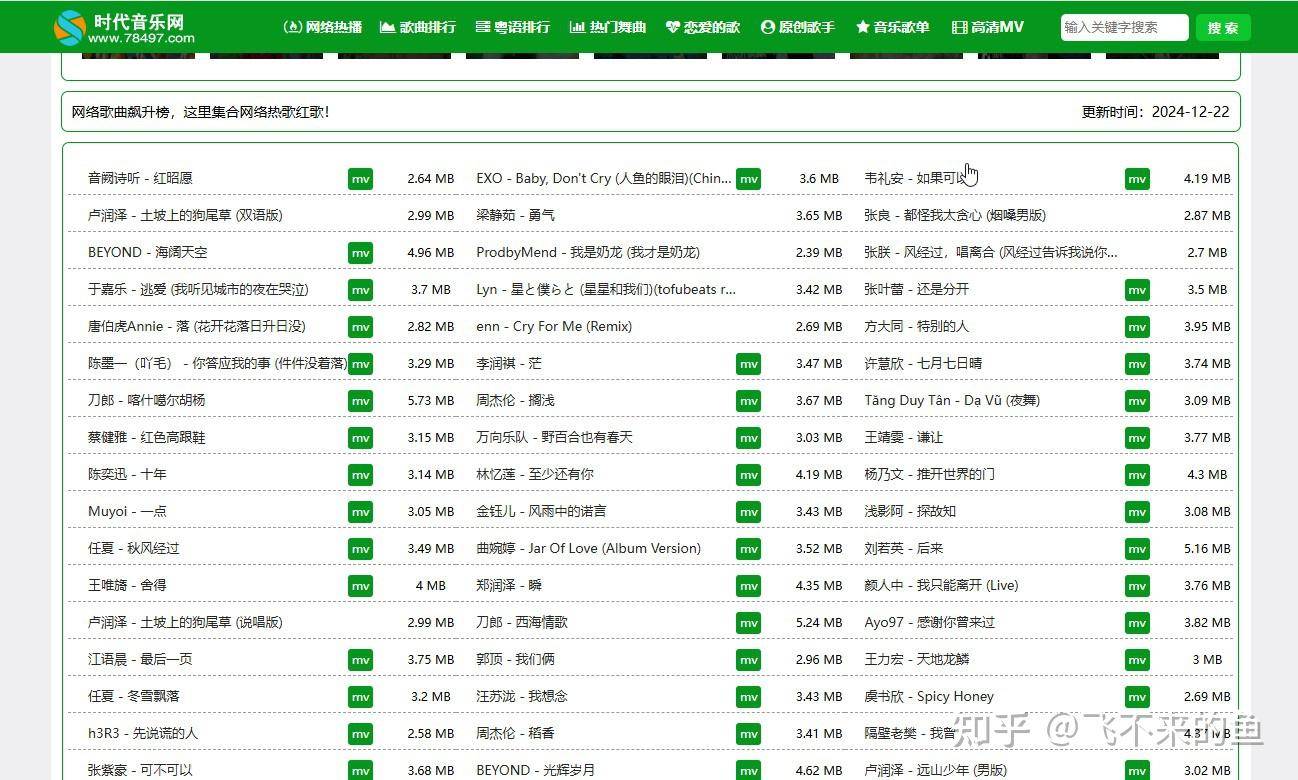1298x780 pixels.
Task: Open mv icon for Muyoi - 一点
Action: coord(360,512)
